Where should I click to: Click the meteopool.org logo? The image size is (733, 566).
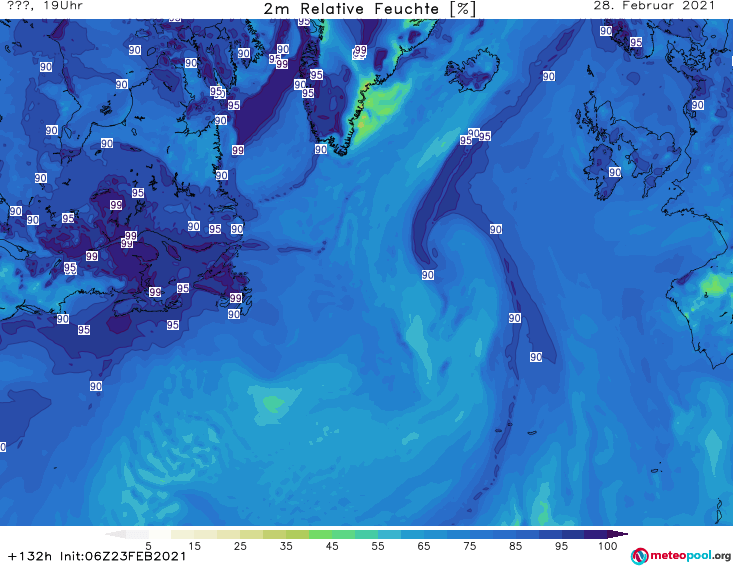pos(681,556)
